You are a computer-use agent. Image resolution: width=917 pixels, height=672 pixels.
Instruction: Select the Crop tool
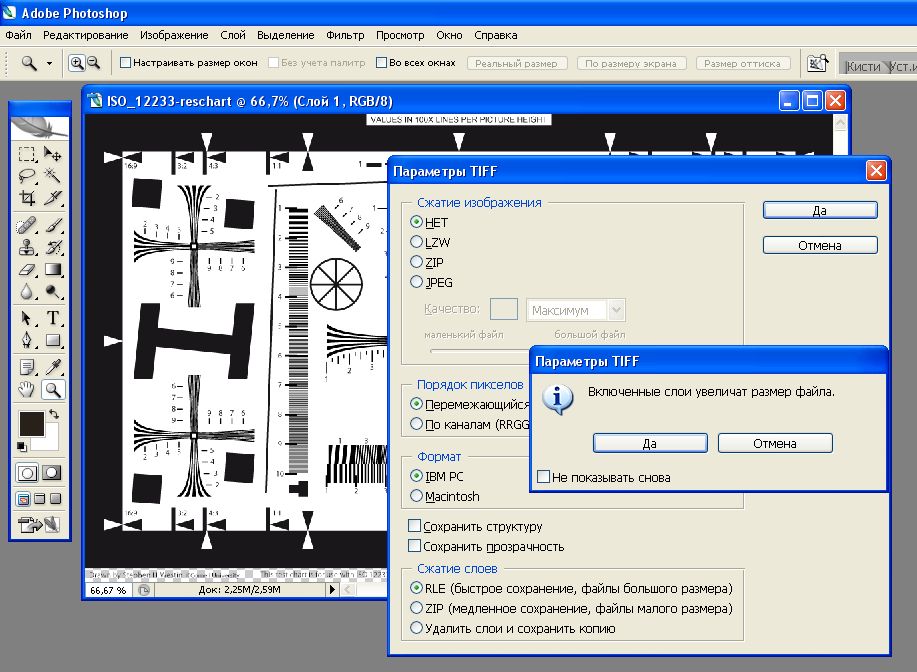point(27,198)
